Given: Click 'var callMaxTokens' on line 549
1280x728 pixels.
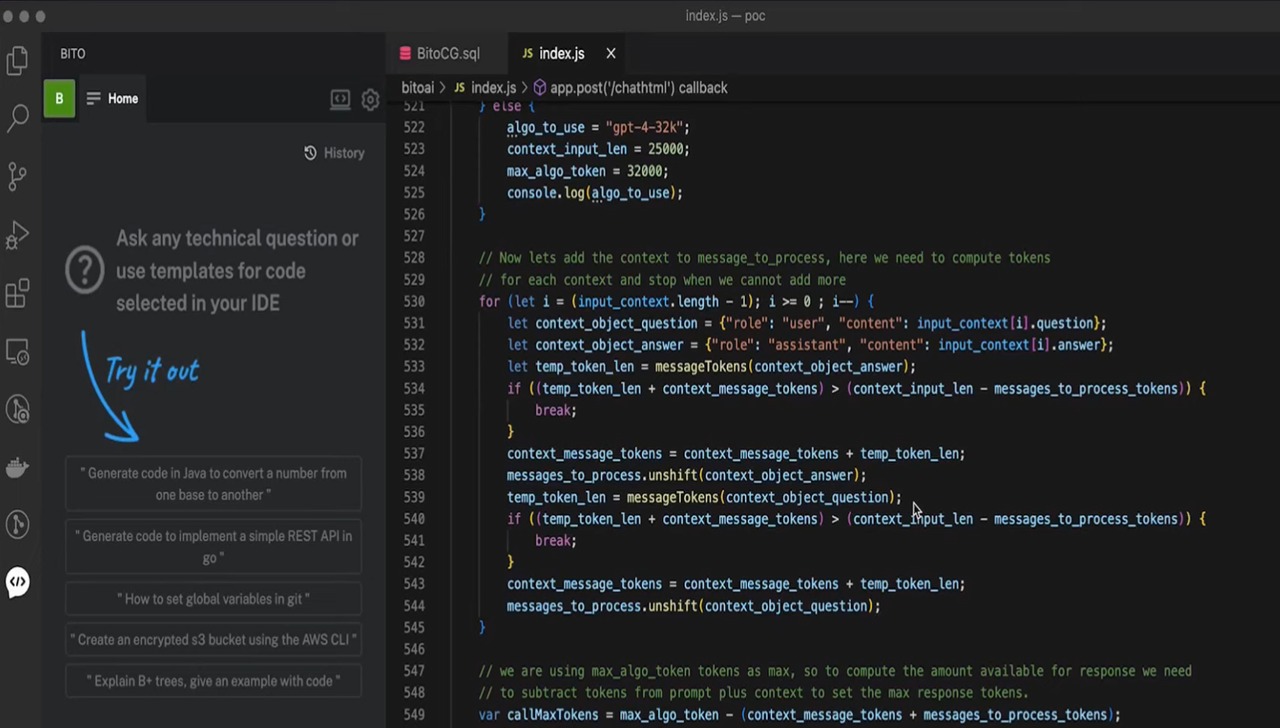Looking at the screenshot, I should coord(538,714).
